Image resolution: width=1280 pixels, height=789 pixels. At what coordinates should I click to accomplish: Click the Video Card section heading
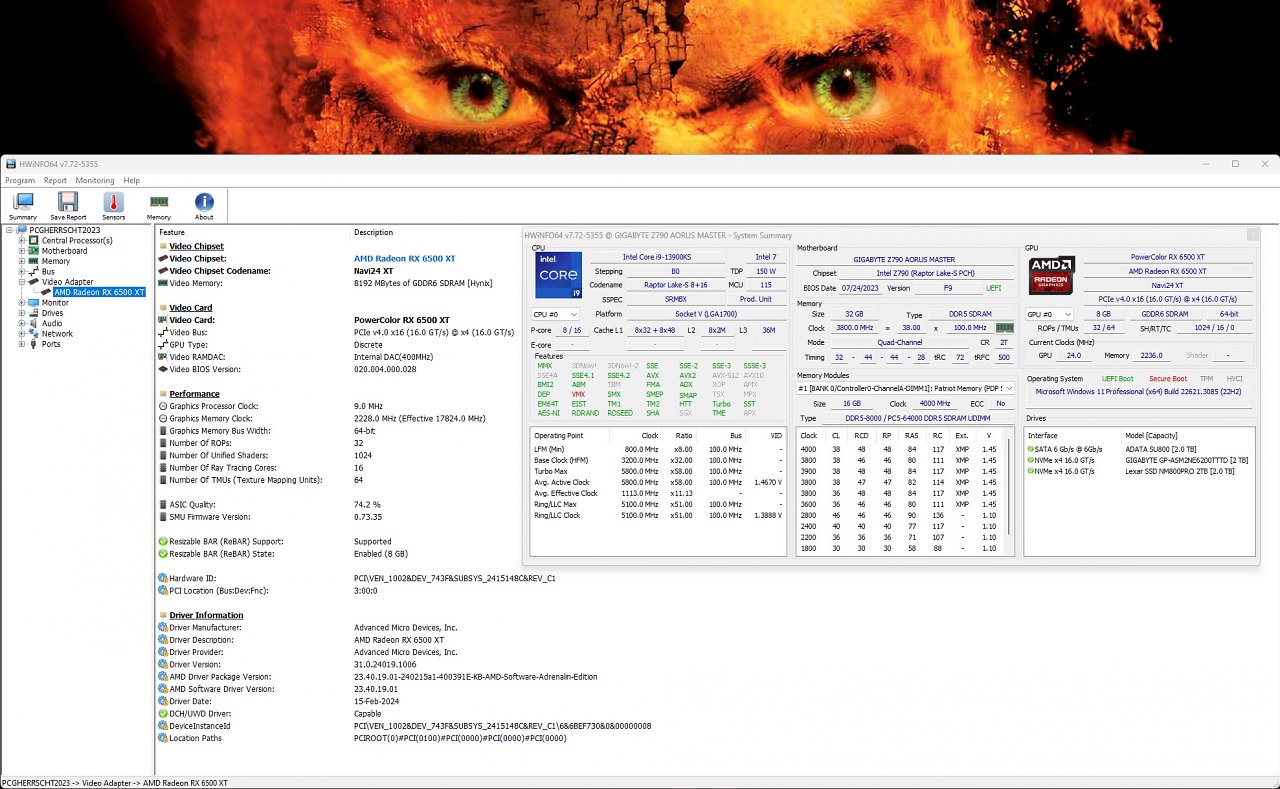pos(190,308)
